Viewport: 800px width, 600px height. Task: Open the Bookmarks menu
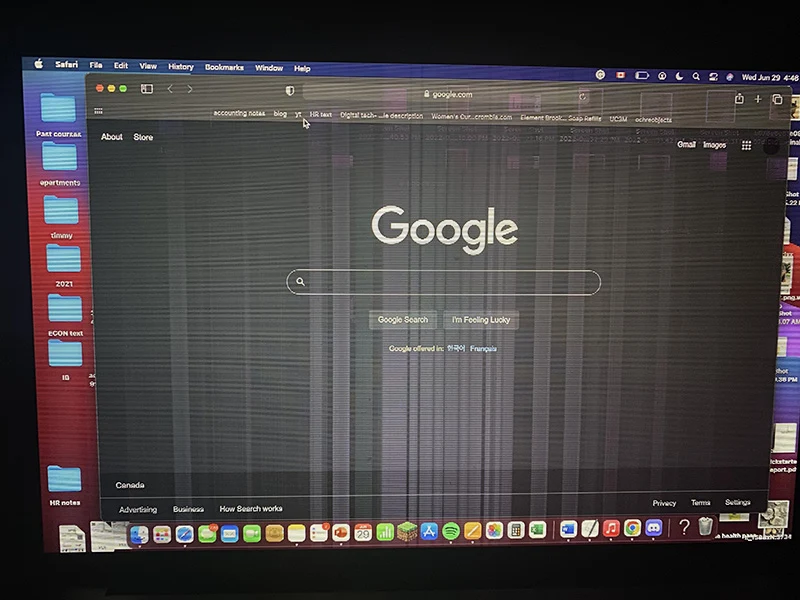coord(224,67)
